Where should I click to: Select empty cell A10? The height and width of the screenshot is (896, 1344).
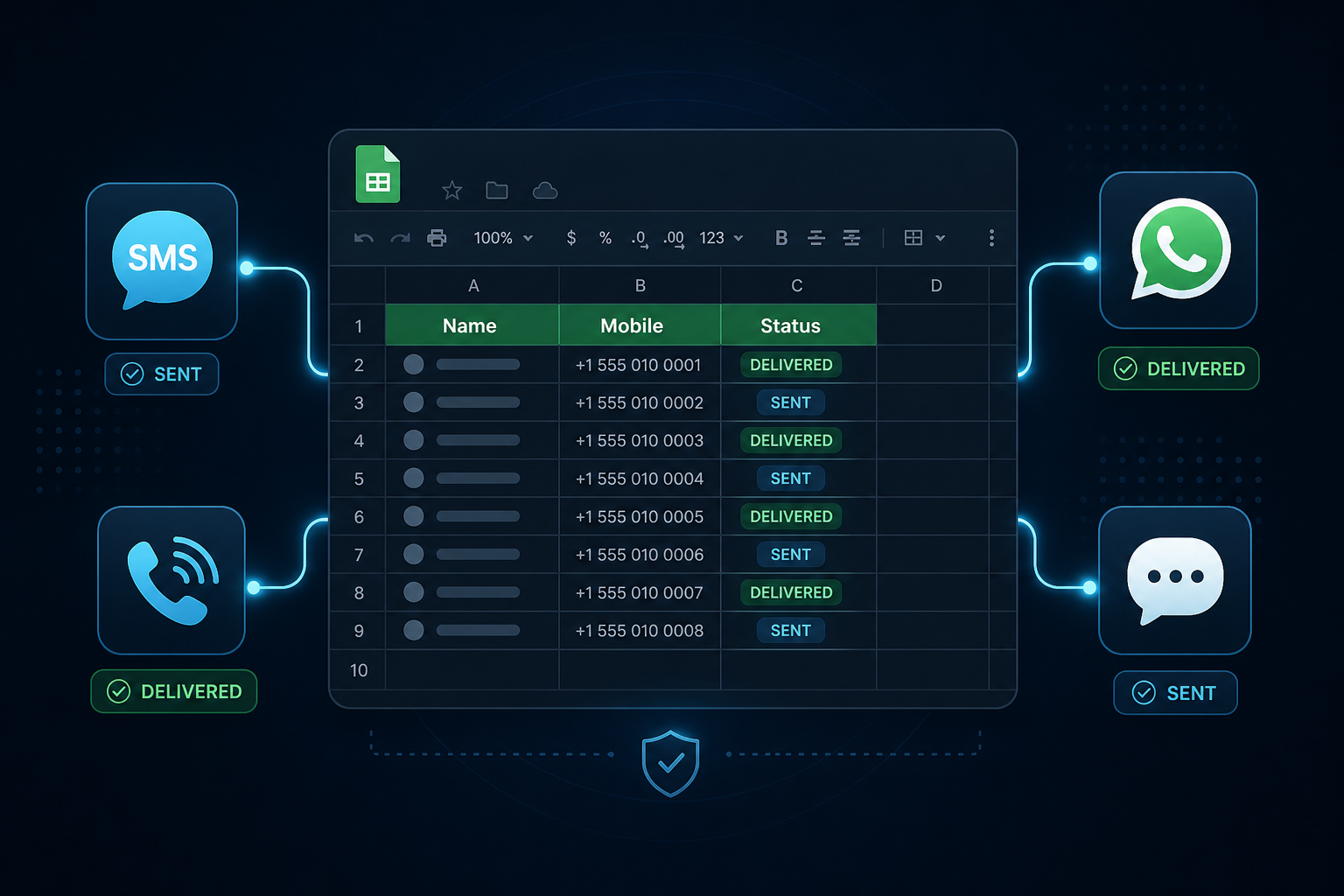coord(472,670)
